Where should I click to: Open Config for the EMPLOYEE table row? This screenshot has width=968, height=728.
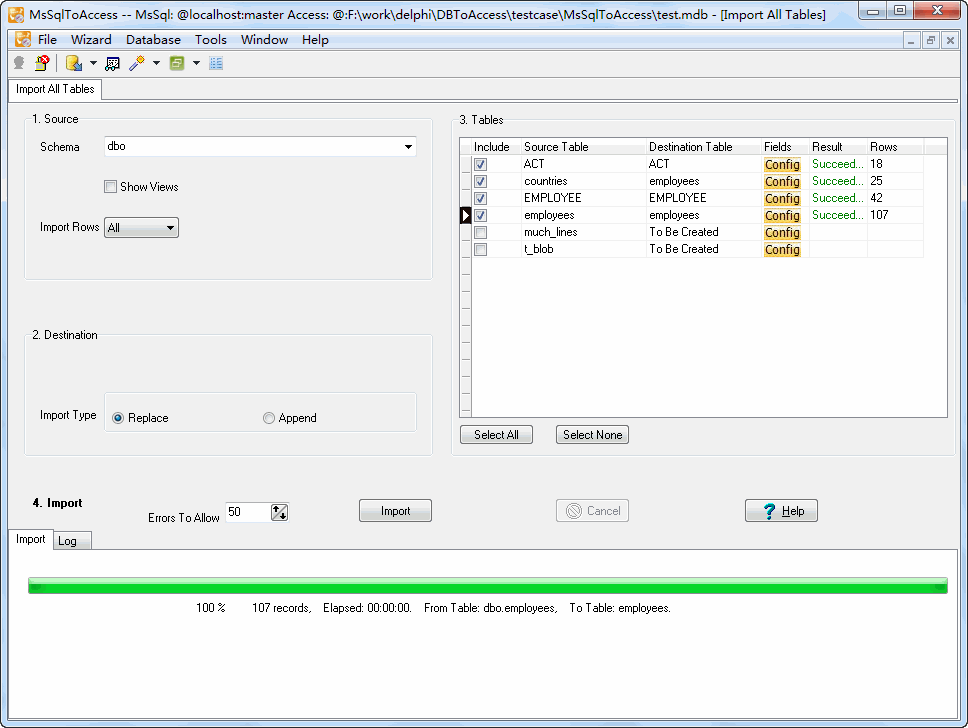coord(782,198)
